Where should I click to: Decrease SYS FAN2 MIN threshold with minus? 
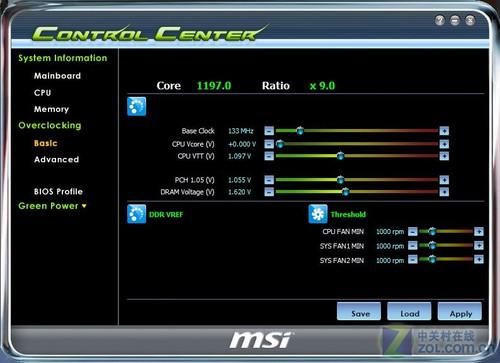[x=413, y=259]
